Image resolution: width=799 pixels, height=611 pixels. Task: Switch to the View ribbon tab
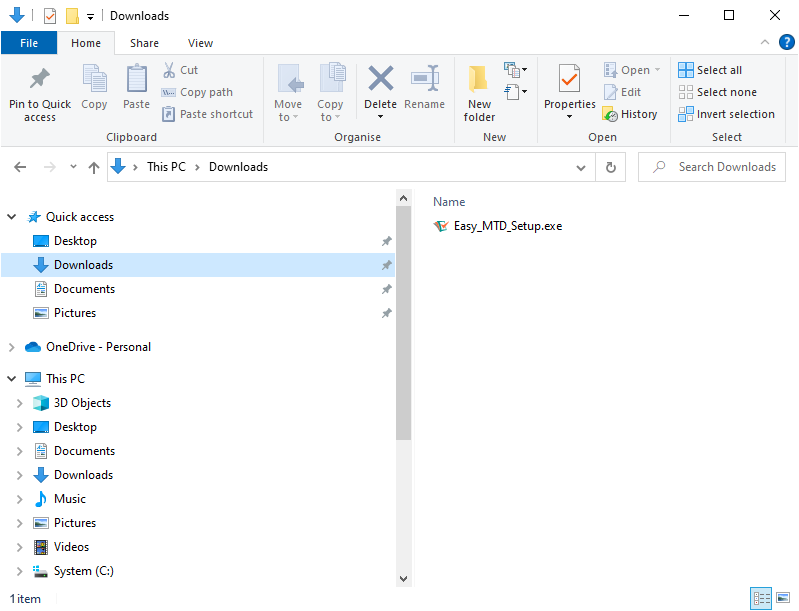[x=200, y=43]
